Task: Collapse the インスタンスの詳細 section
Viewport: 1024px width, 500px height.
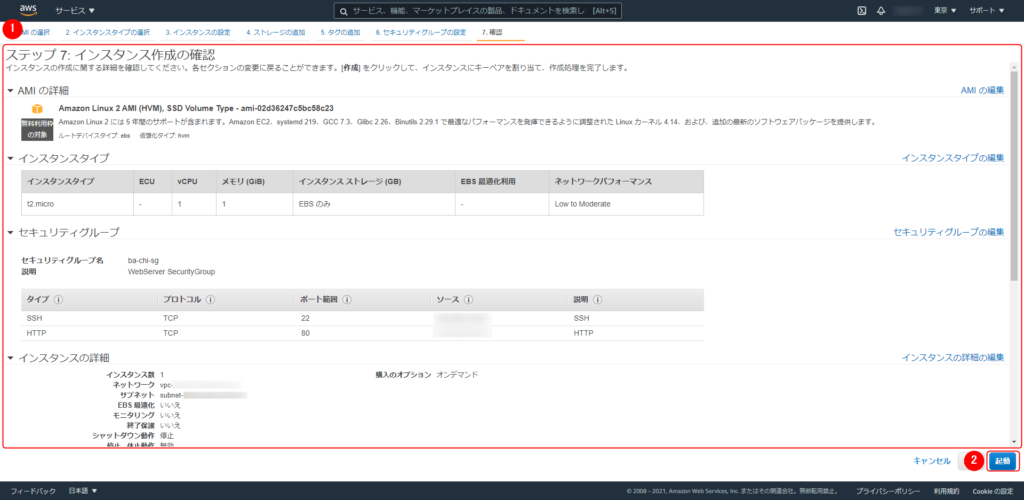Action: tap(10, 358)
